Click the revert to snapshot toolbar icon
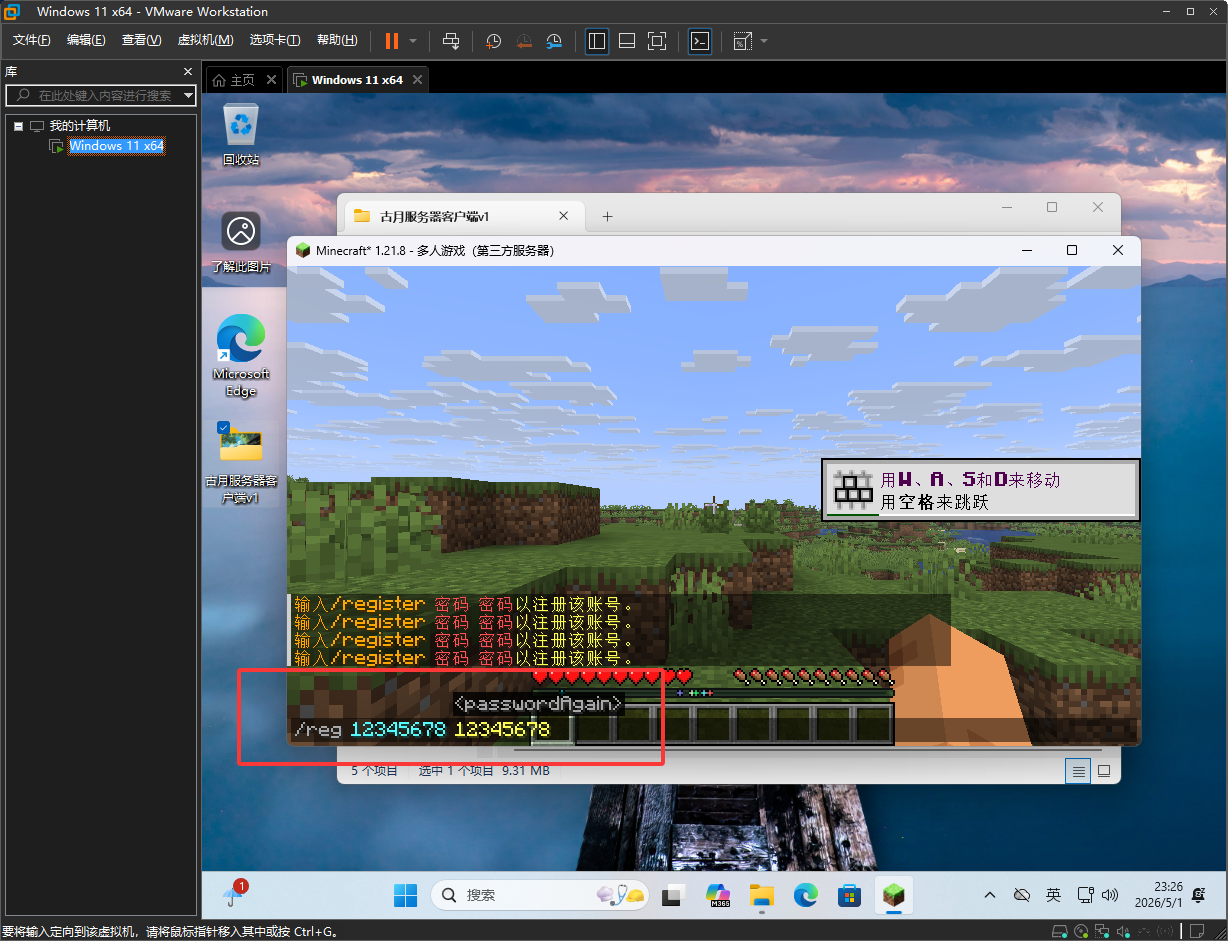This screenshot has height=941, width=1228. [524, 41]
